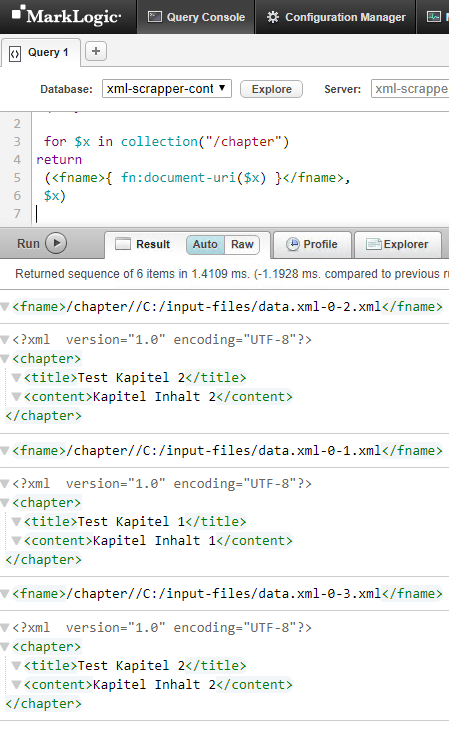Select the Query 1 tab
This screenshot has width=449, height=732.
(40, 52)
